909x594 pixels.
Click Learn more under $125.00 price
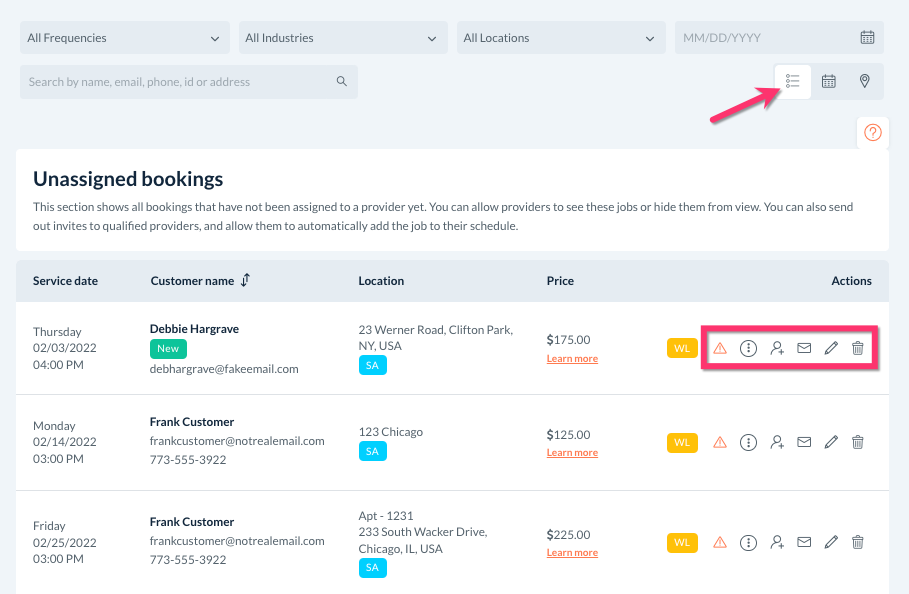coord(572,453)
